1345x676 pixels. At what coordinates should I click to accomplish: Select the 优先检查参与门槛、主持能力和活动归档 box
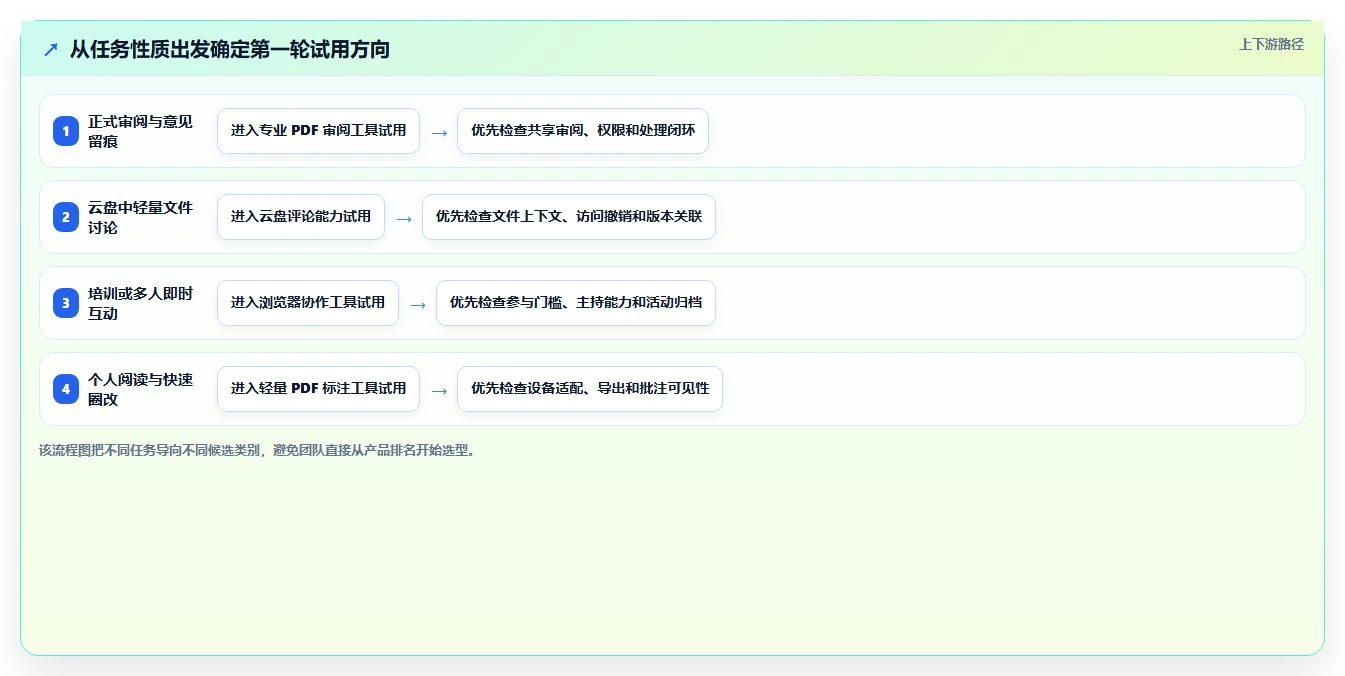pos(576,303)
